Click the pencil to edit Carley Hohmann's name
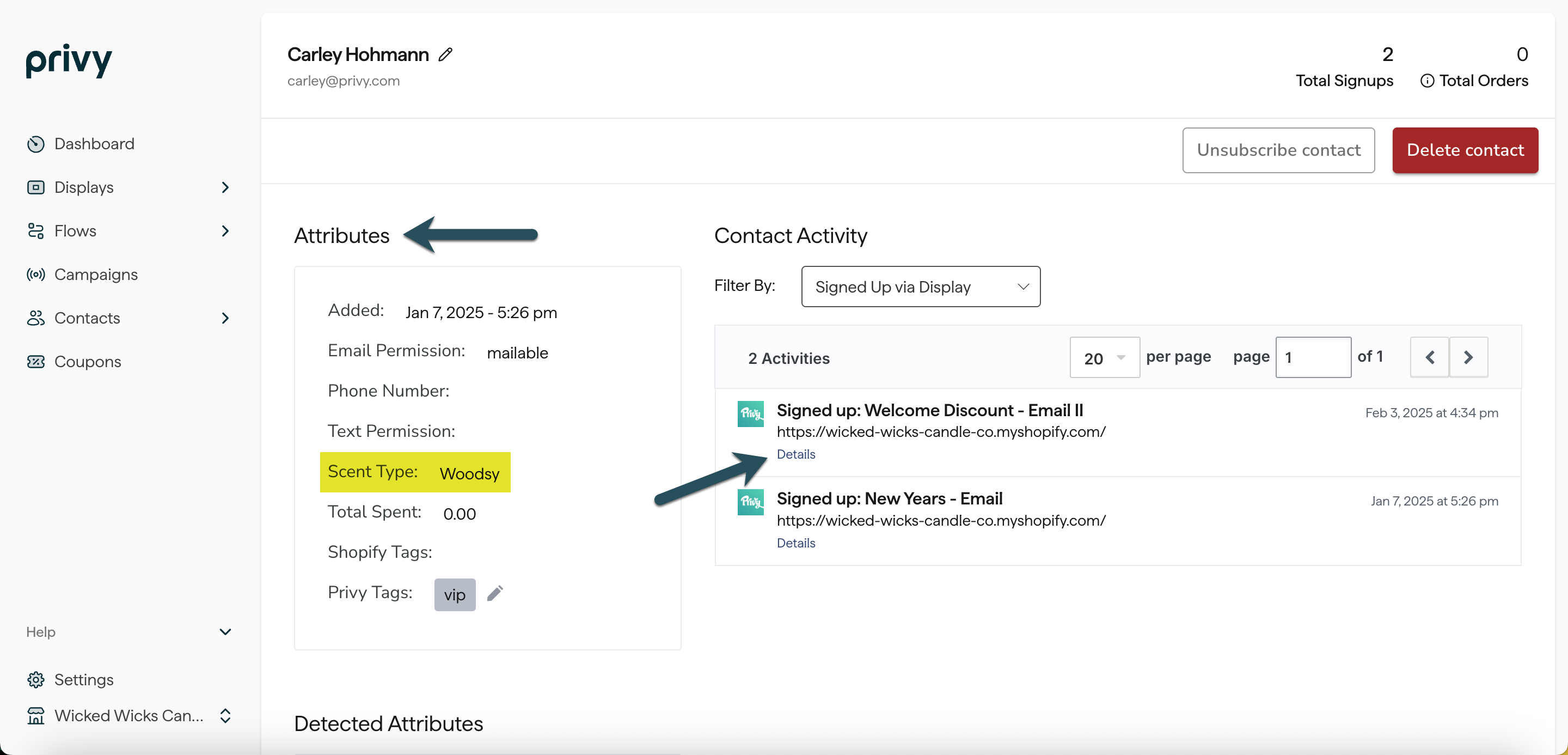 pyautogui.click(x=445, y=54)
